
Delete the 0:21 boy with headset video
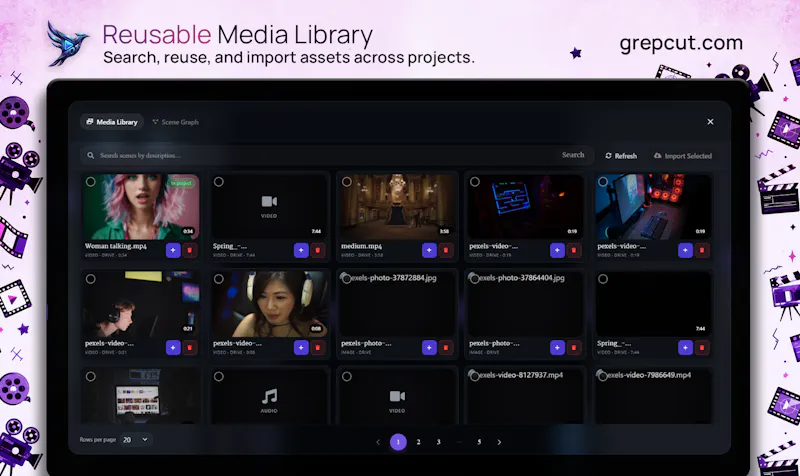point(190,347)
